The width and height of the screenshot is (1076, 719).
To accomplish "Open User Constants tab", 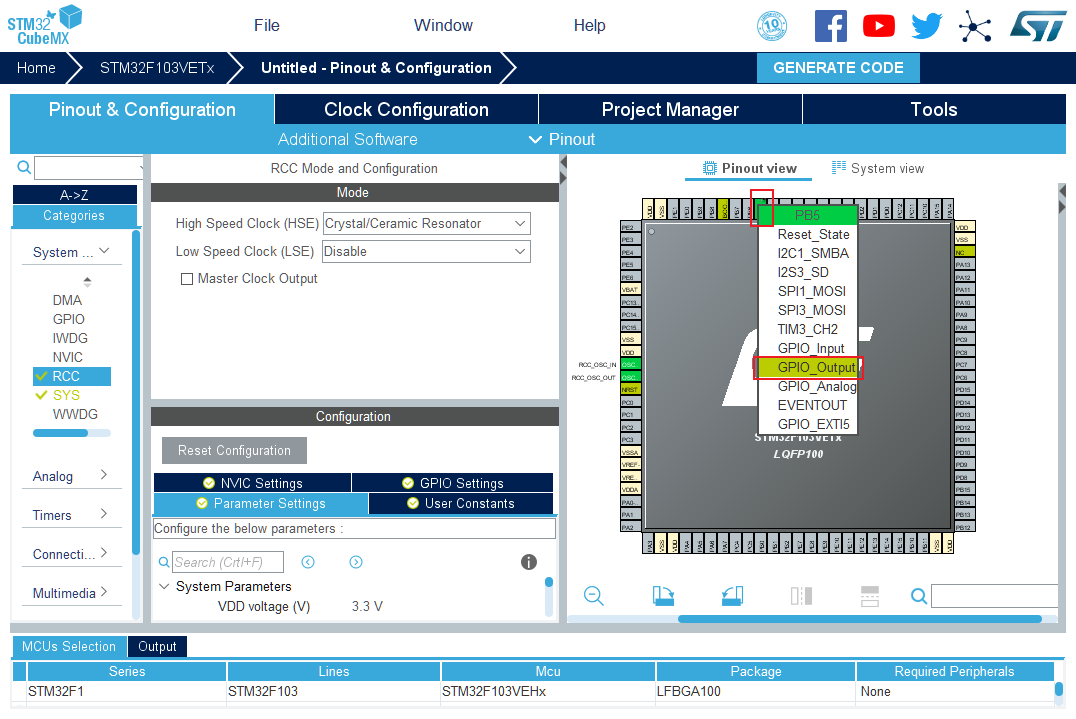I will (461, 503).
